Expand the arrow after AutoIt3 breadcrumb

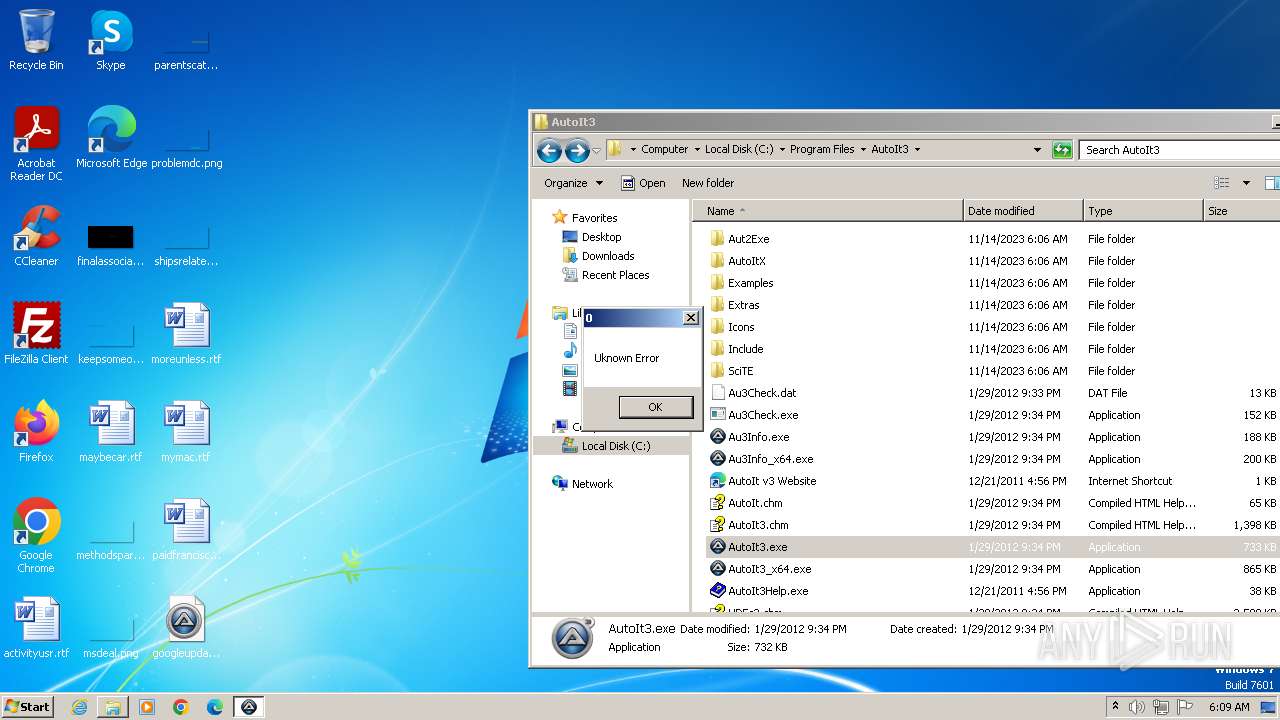[917, 150]
